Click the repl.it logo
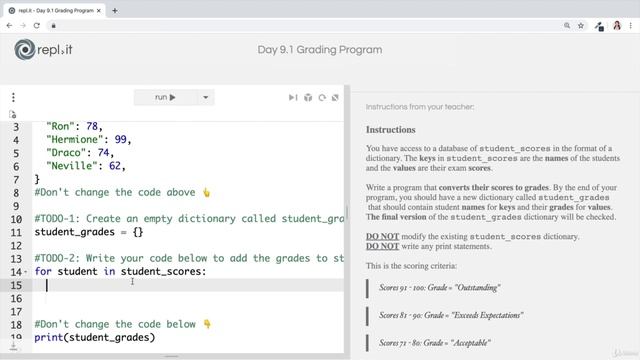640x360 pixels. pyautogui.click(x=43, y=49)
